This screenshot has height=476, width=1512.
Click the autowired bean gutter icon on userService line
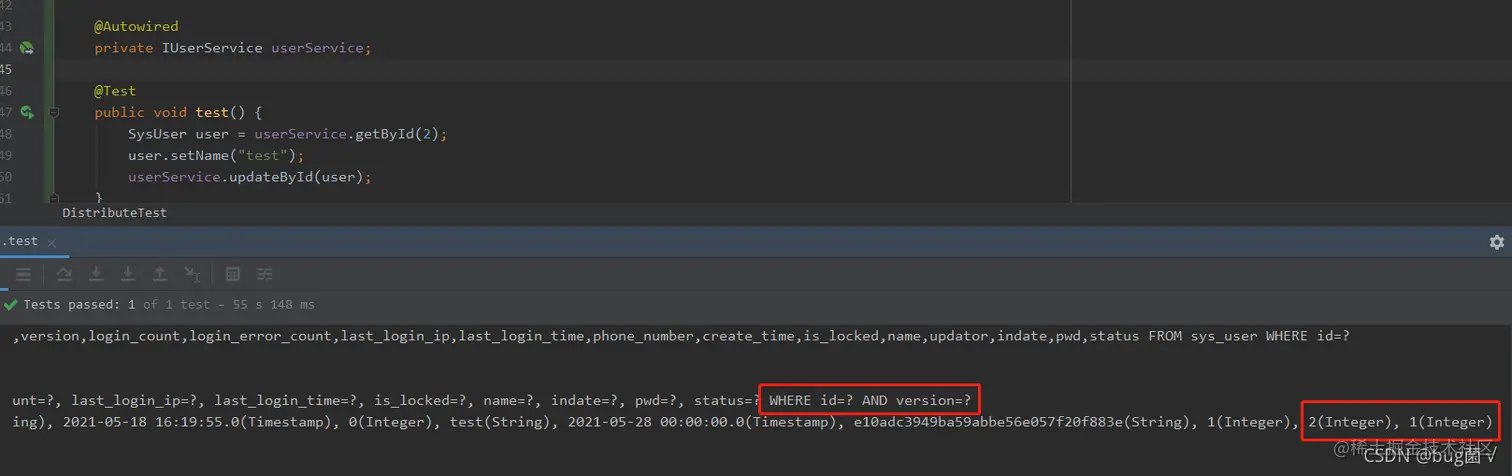pos(27,48)
